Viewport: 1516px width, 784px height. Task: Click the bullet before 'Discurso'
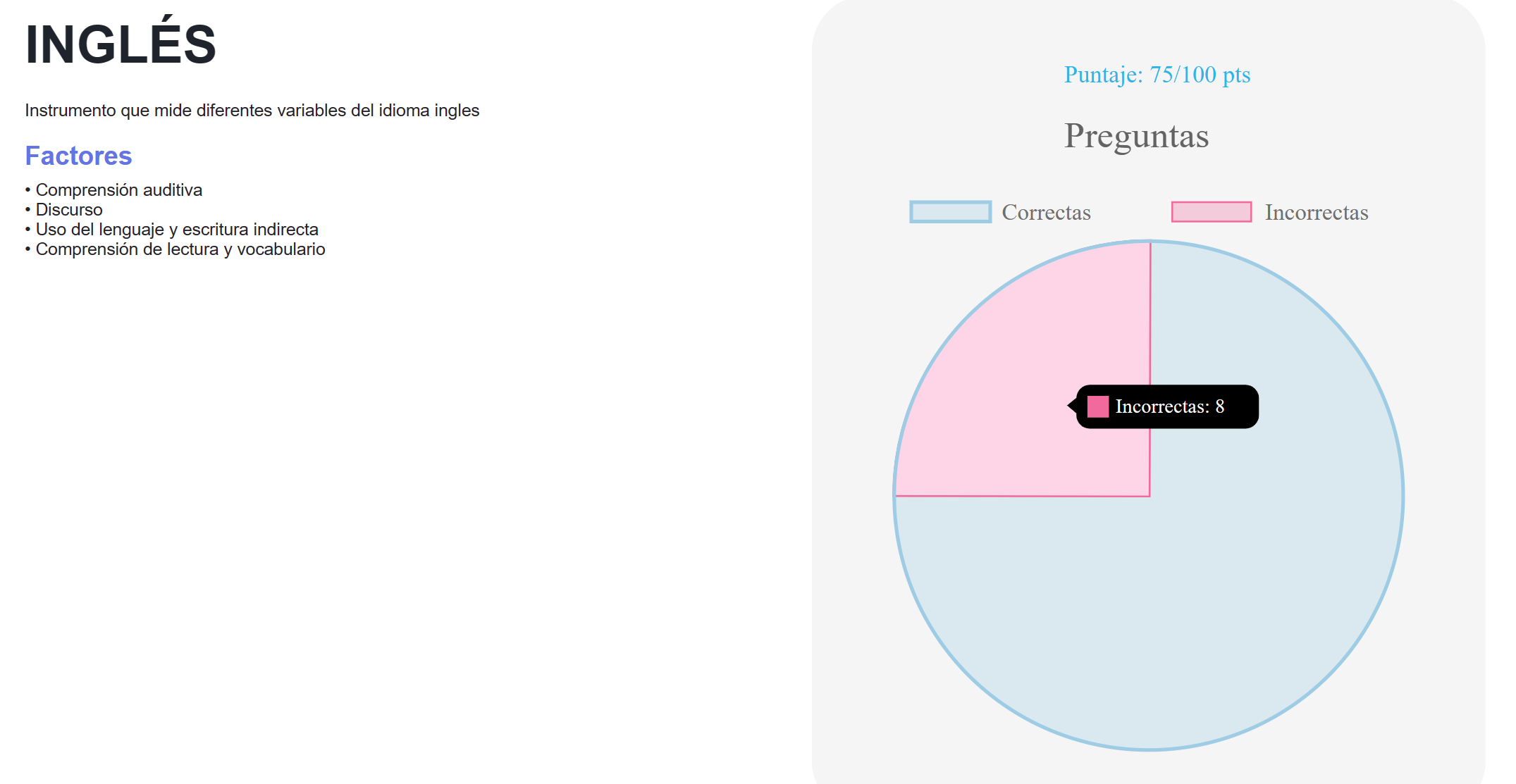point(28,210)
